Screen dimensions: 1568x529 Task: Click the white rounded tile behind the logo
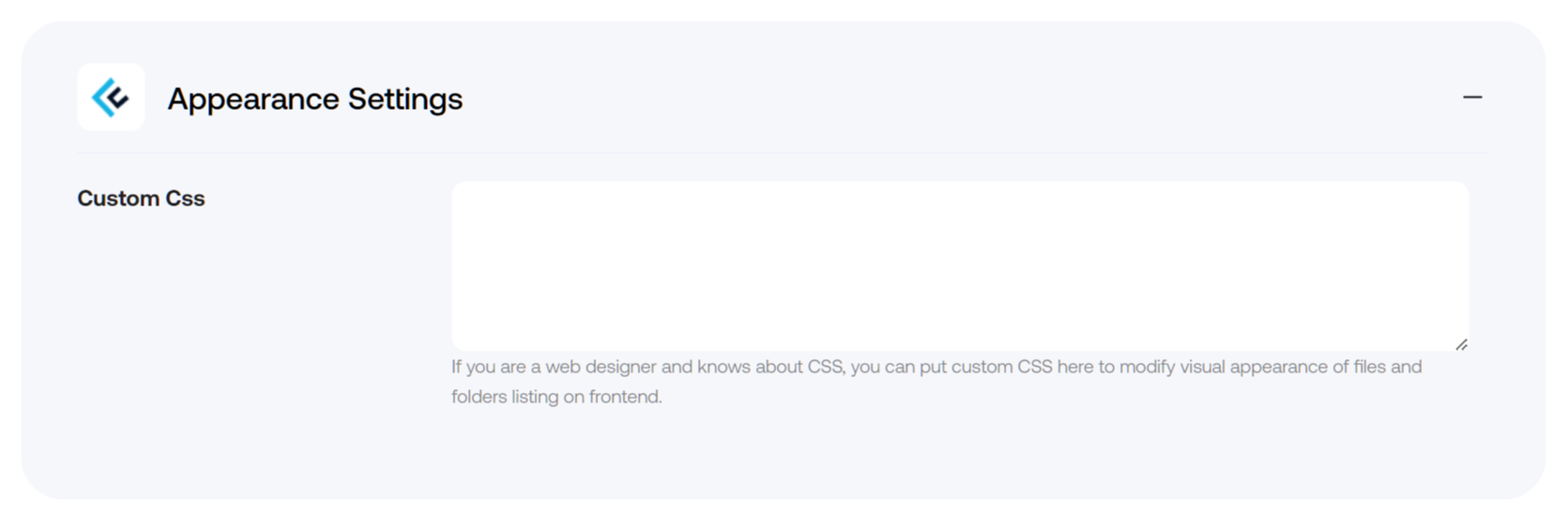coord(111,98)
